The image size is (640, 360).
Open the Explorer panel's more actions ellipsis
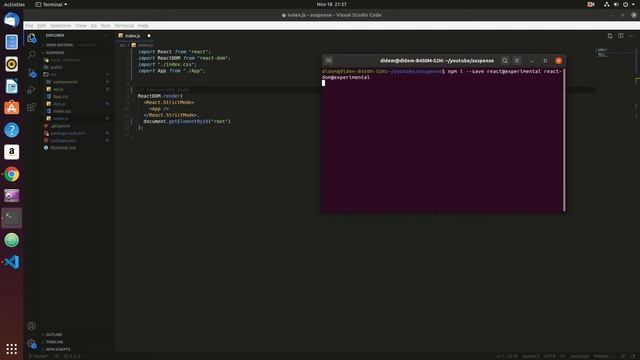coord(106,36)
